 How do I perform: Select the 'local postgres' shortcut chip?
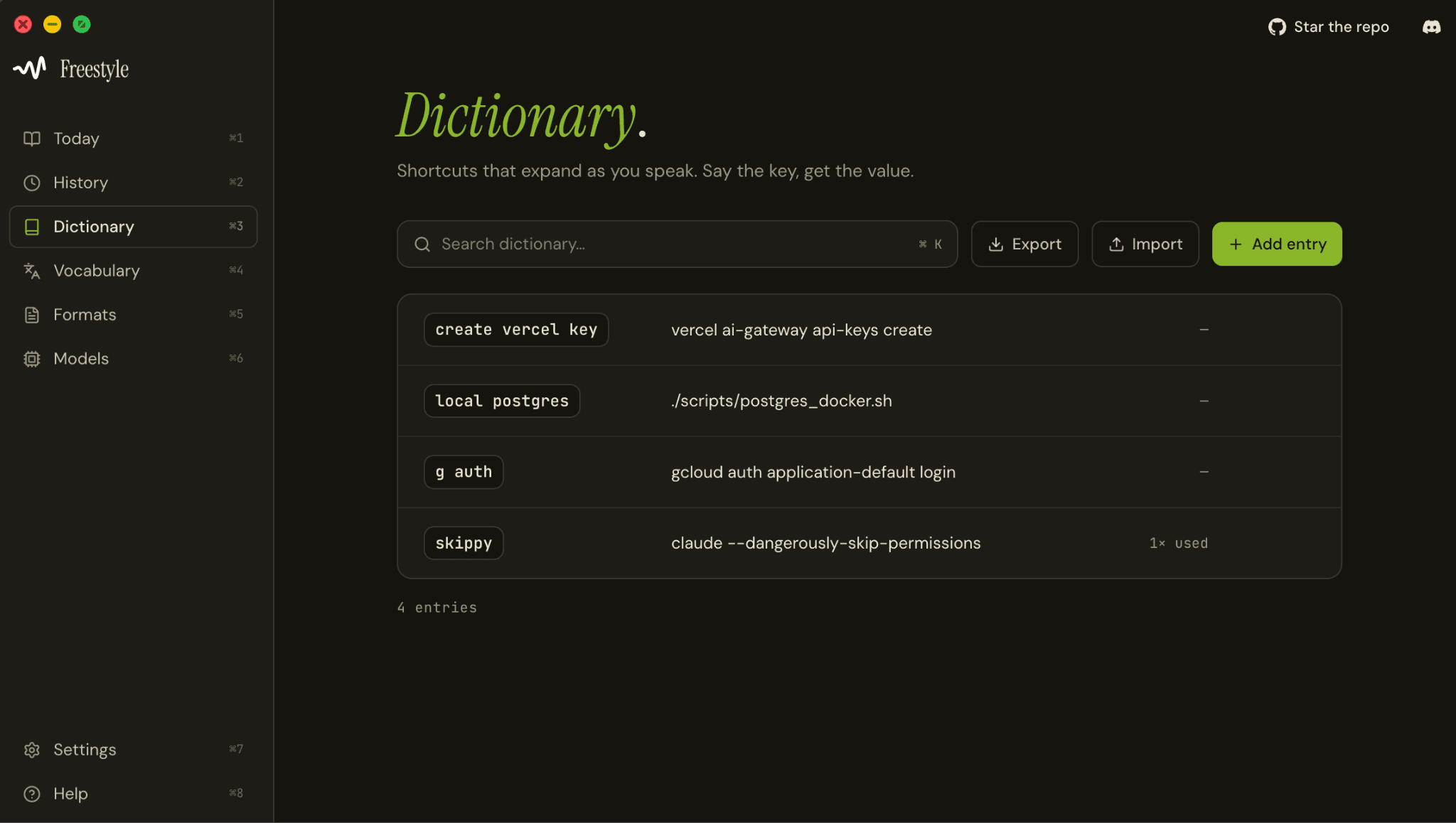click(502, 401)
